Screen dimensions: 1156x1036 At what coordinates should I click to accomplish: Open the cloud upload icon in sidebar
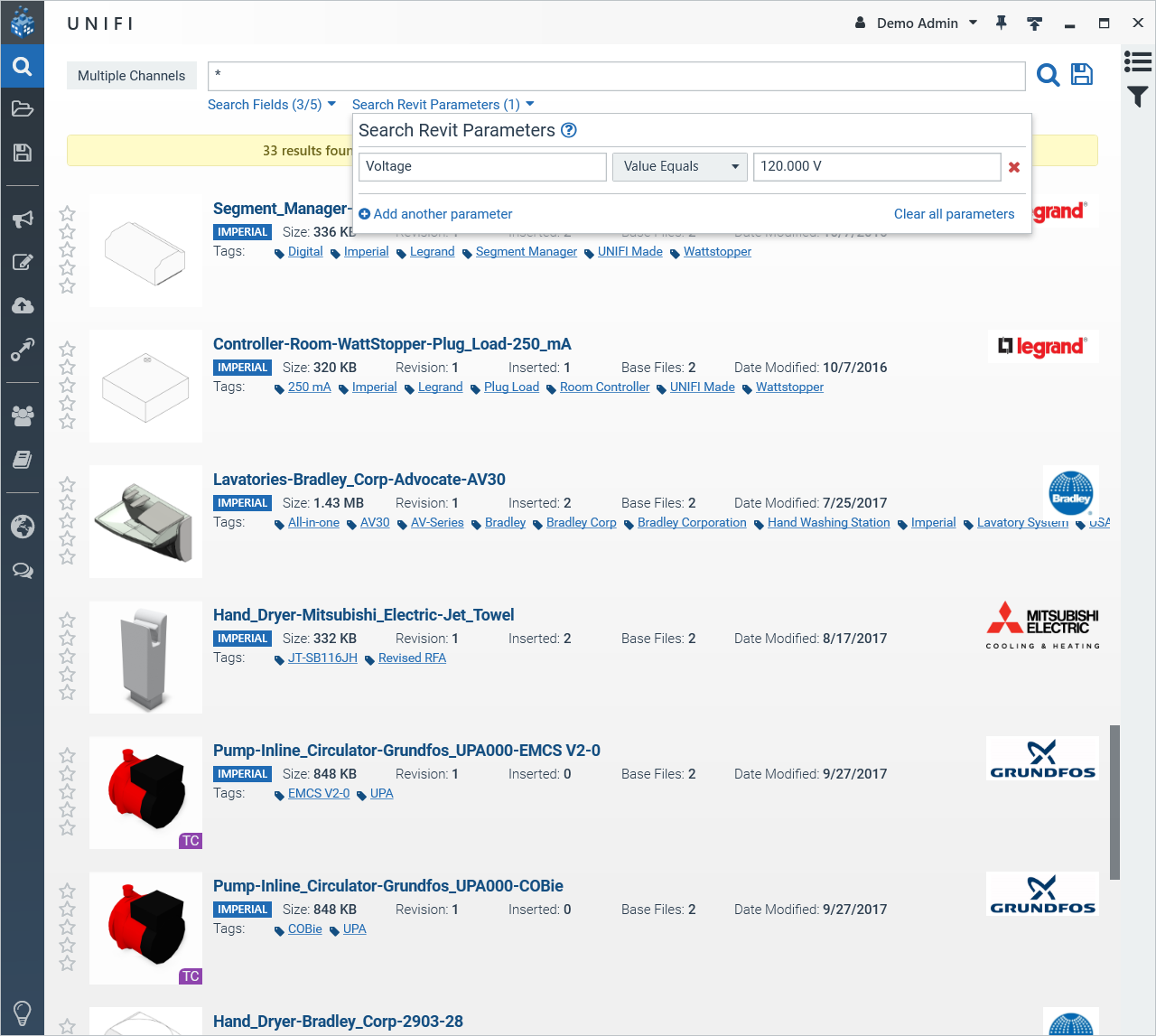(x=22, y=305)
